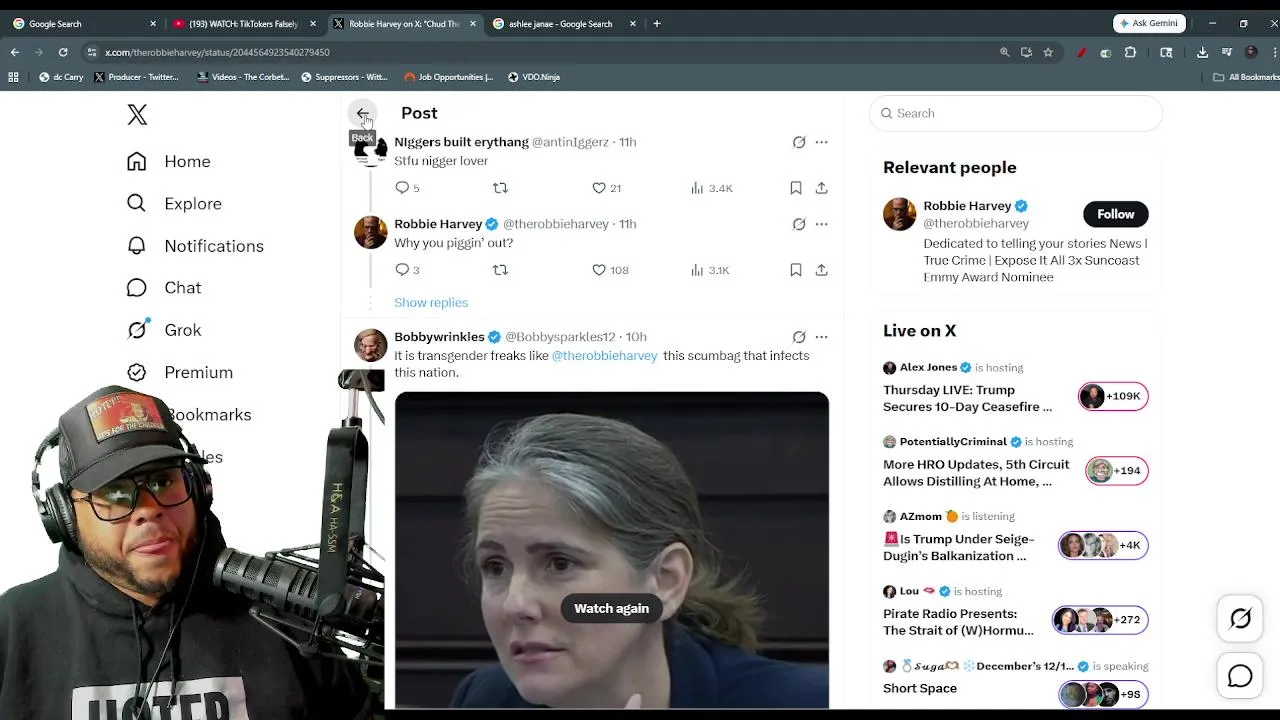Open a new browser tab
This screenshot has height=720, width=1280.
coord(657,24)
